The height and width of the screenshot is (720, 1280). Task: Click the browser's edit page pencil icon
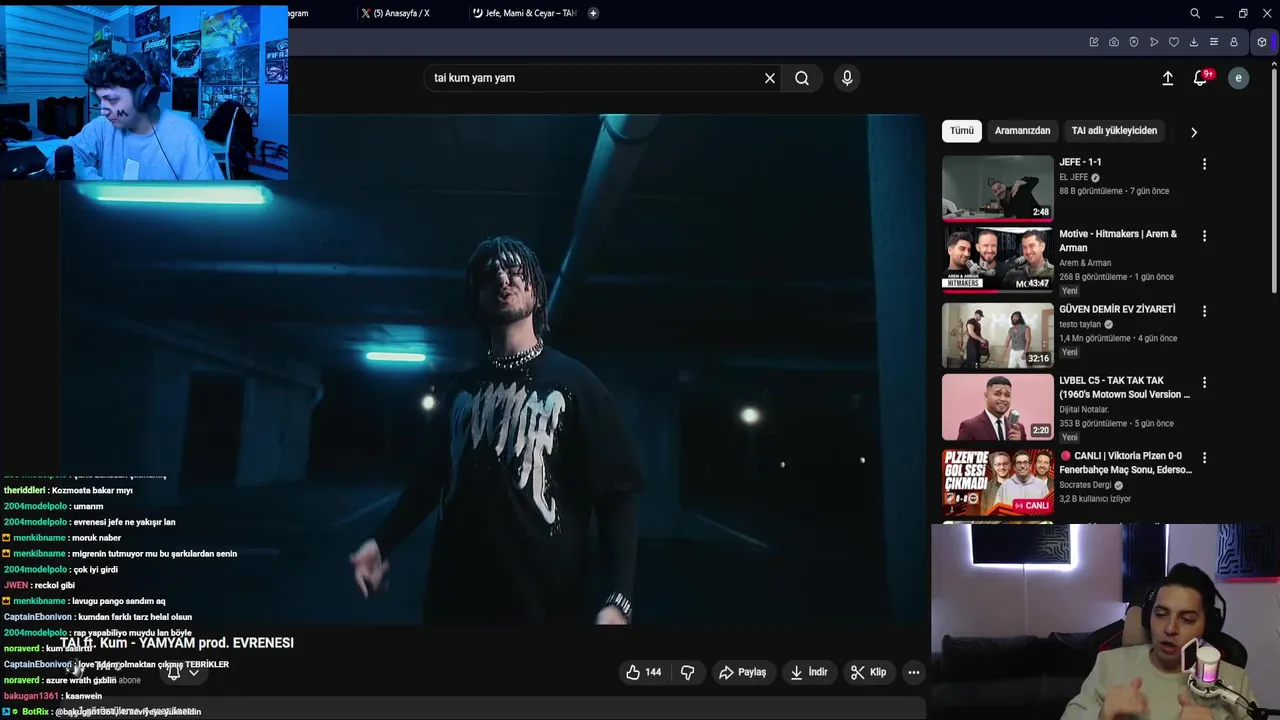(x=1094, y=42)
